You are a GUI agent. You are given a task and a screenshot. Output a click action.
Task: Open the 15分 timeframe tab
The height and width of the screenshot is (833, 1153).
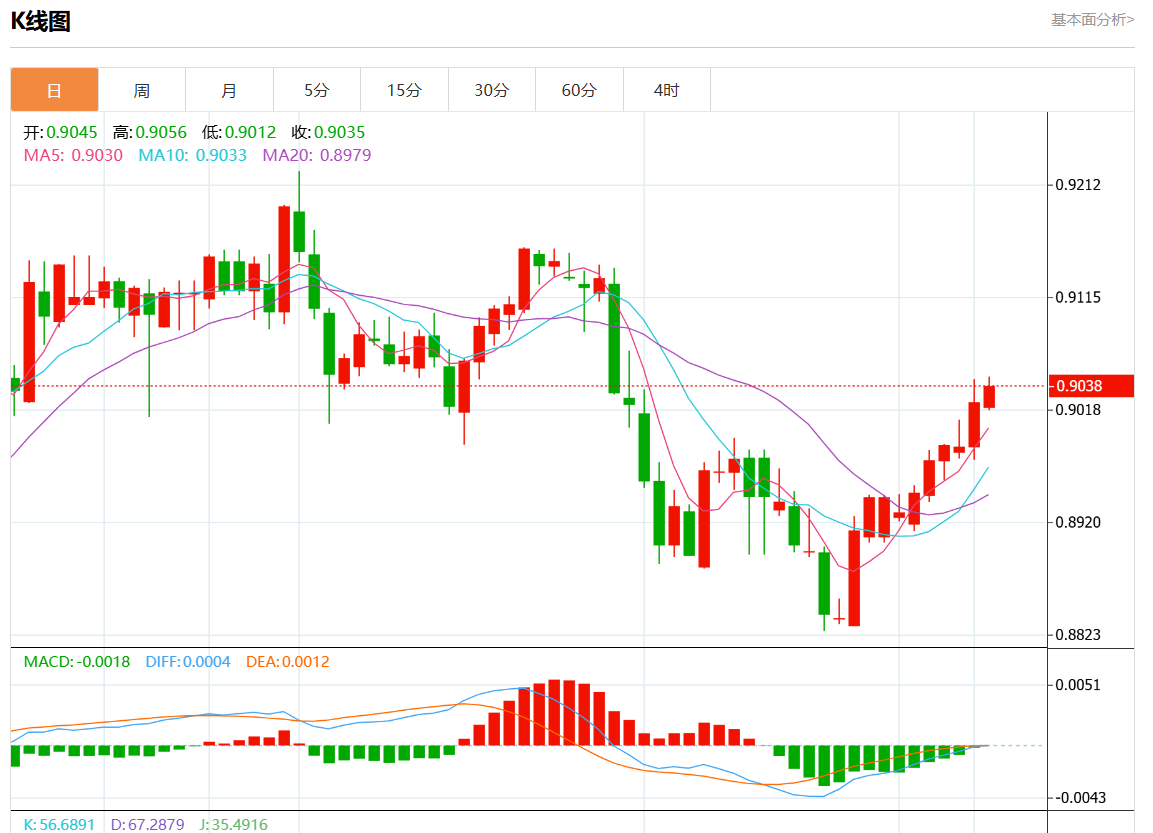[x=404, y=90]
